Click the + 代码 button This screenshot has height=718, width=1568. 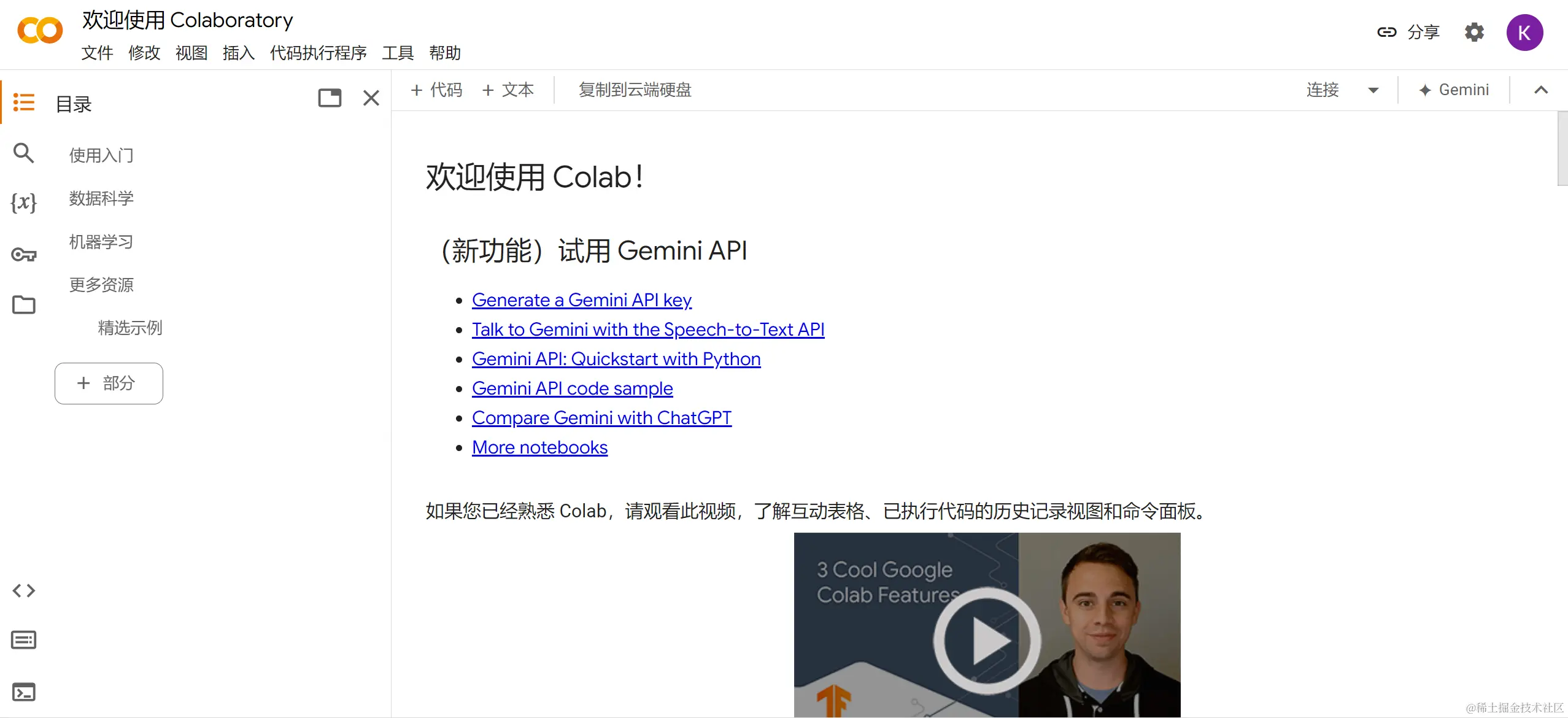coord(436,90)
